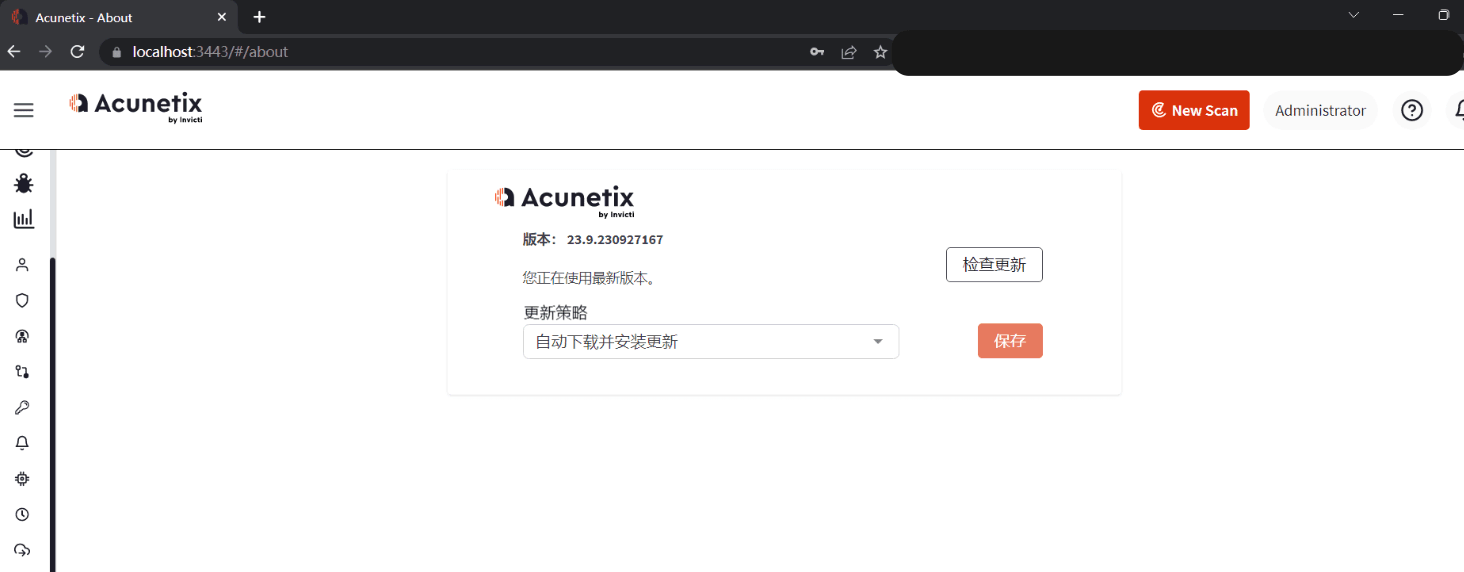Open the key icon in the sidebar
Image resolution: width=1464 pixels, height=572 pixels.
coord(22,407)
